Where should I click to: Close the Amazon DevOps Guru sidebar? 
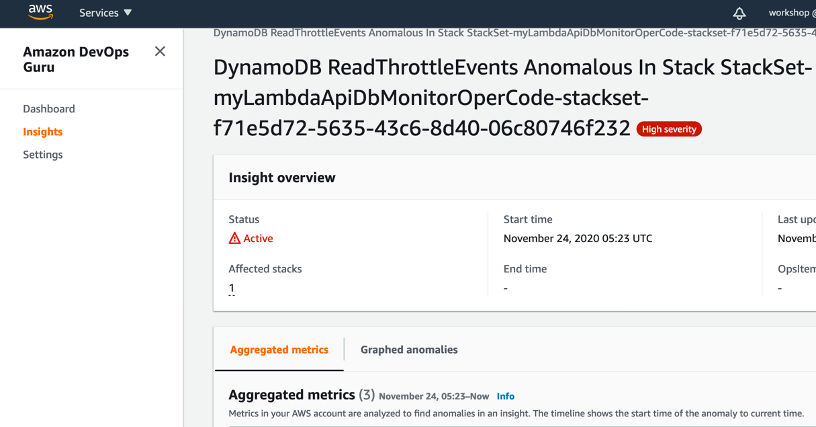(160, 51)
